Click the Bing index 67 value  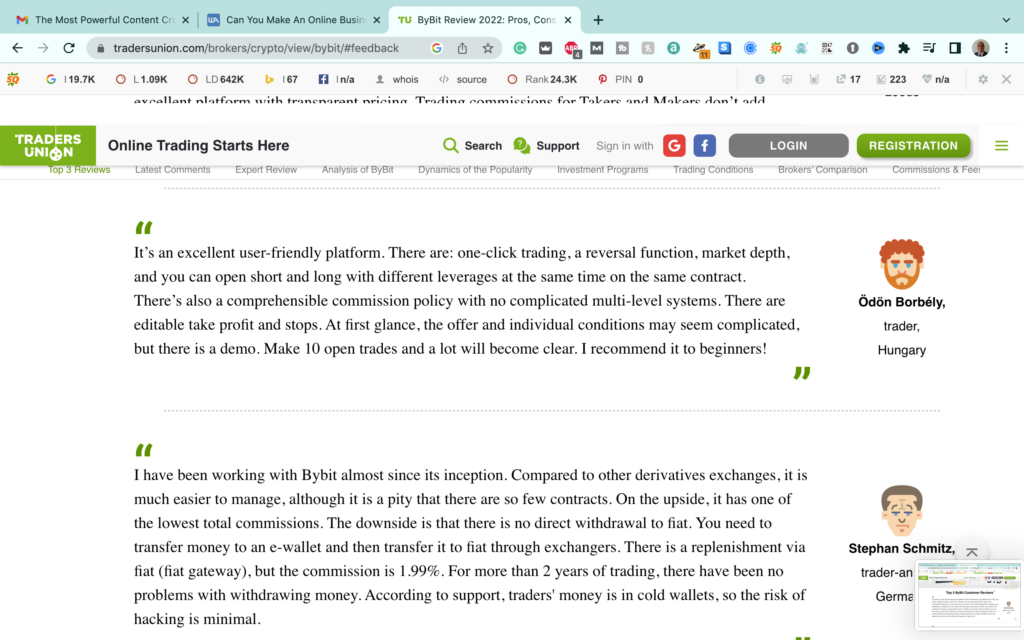(281, 79)
